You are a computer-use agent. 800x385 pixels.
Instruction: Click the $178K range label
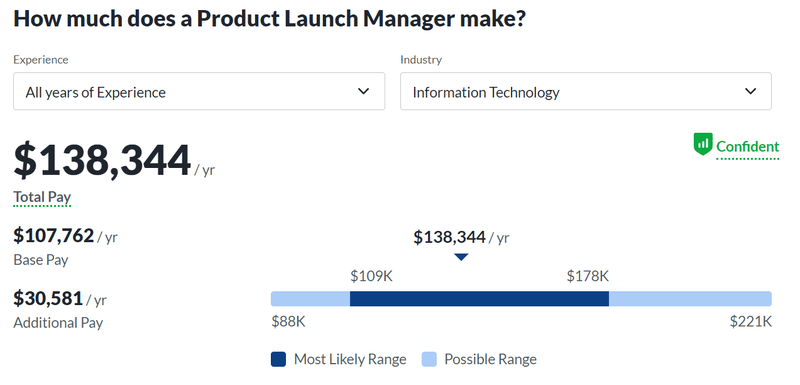588,276
